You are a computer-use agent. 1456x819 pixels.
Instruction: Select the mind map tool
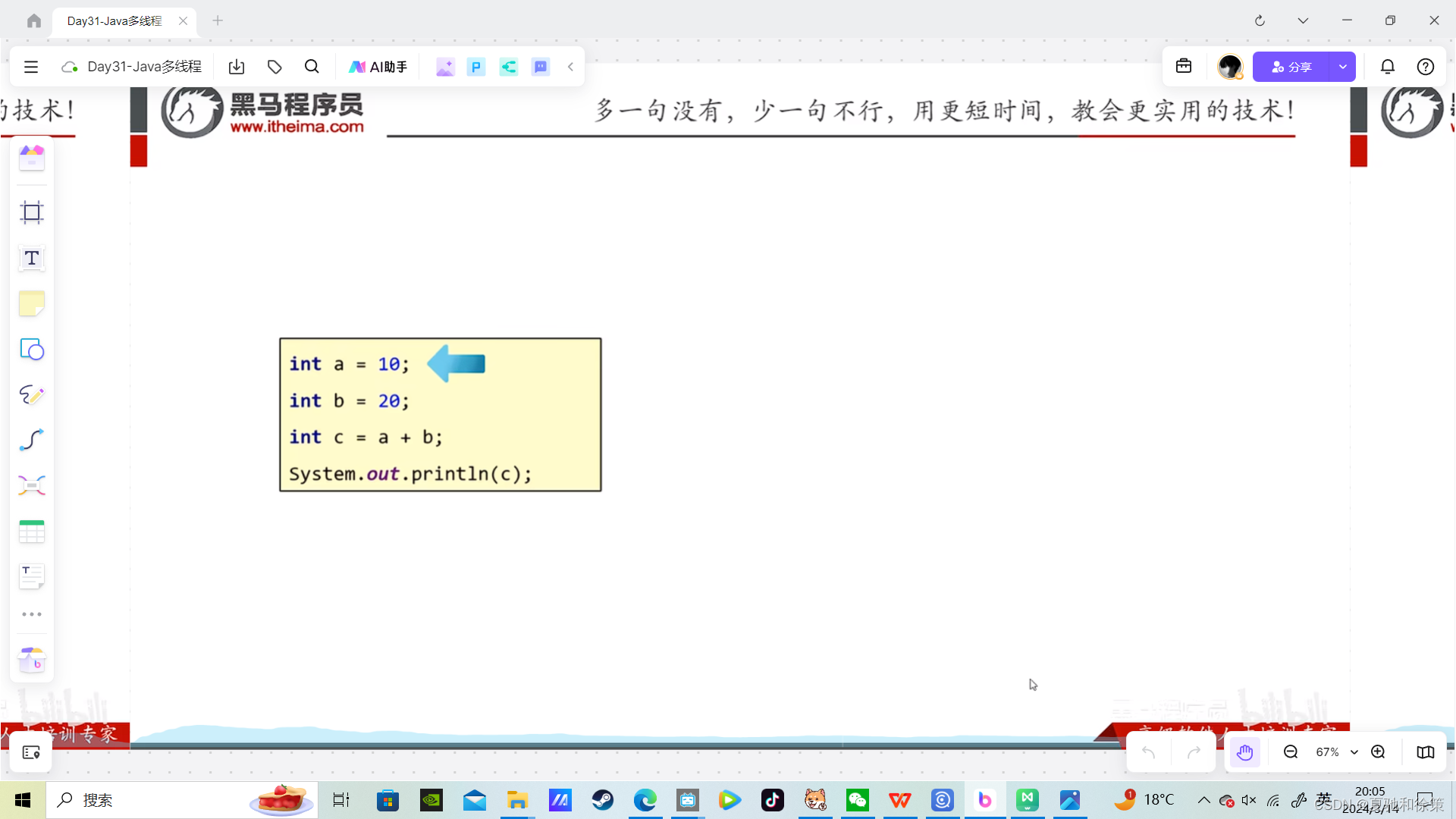(x=31, y=486)
